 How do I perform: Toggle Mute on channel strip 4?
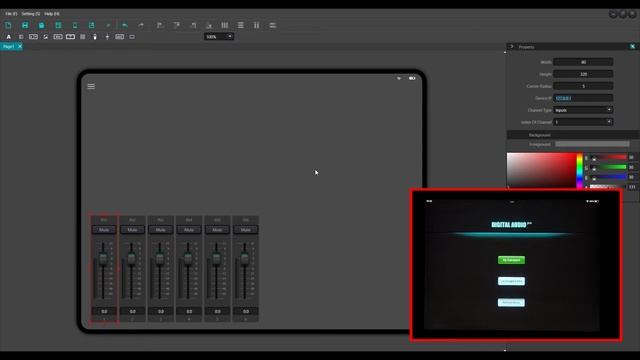[189, 230]
